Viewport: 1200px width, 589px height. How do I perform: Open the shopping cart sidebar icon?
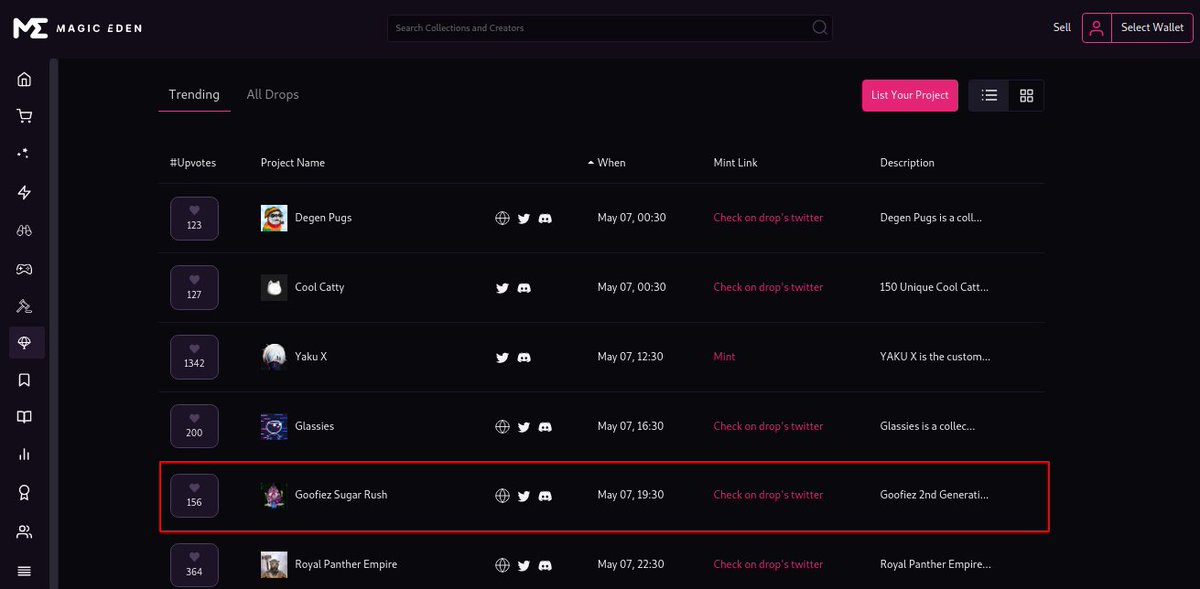click(24, 116)
